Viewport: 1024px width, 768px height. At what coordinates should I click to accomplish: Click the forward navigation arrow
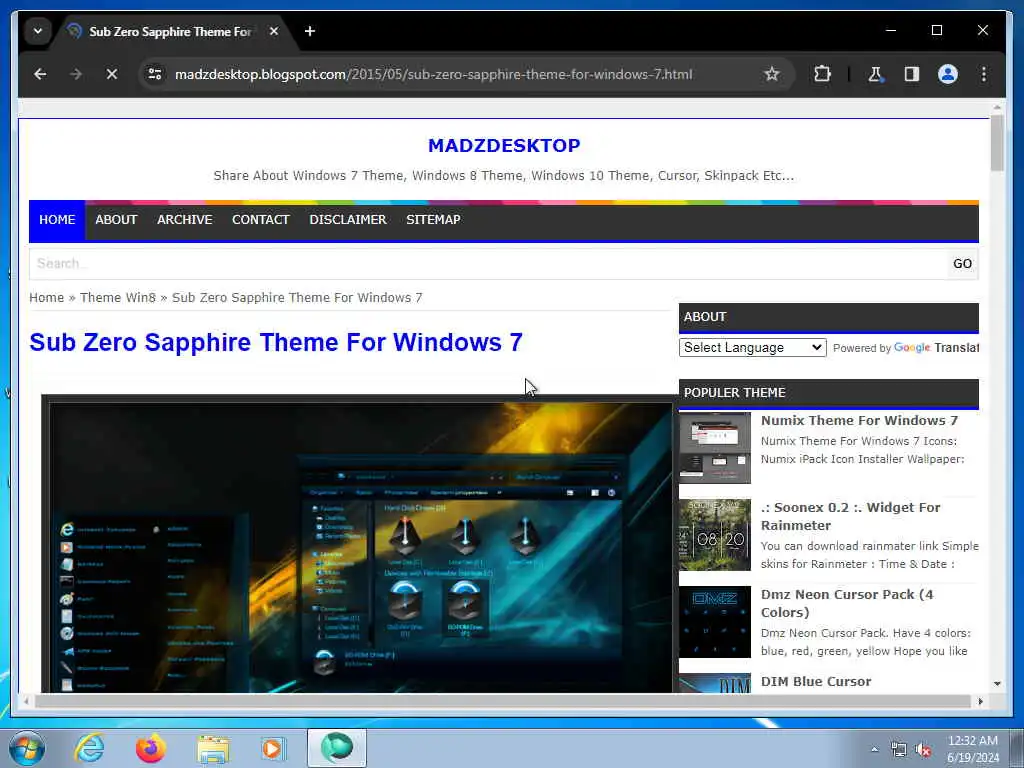tap(76, 74)
